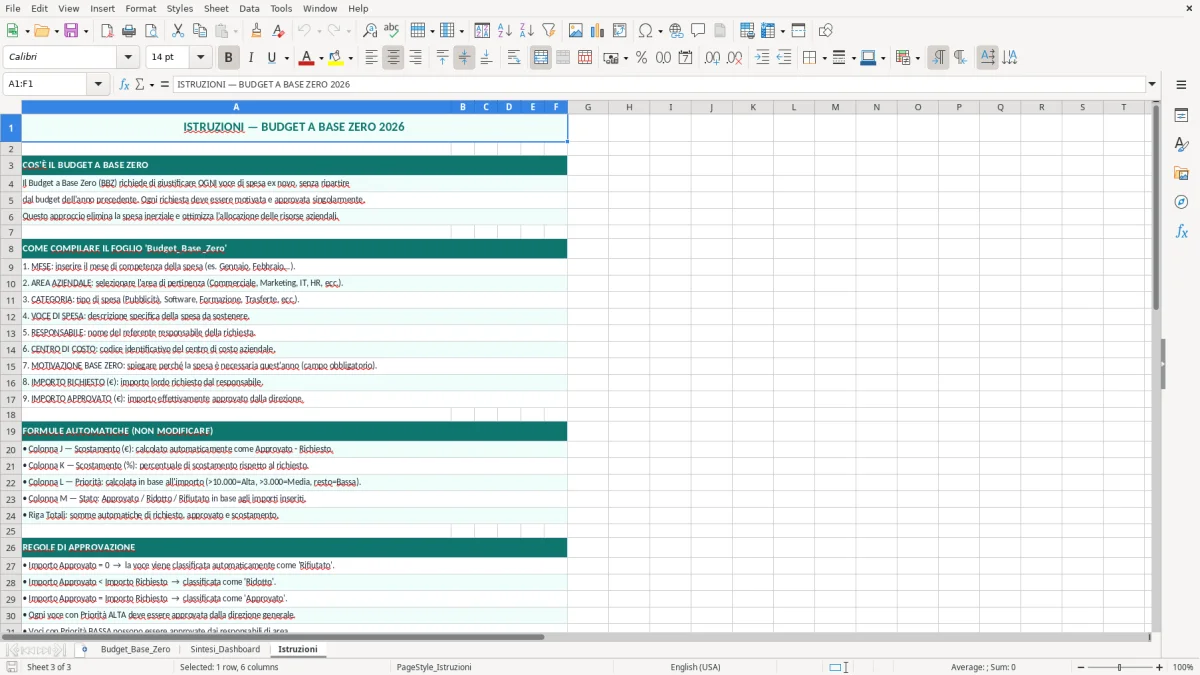The image size is (1200, 675).
Task: Expand the formula bar arrow
Action: pyautogui.click(x=1152, y=84)
